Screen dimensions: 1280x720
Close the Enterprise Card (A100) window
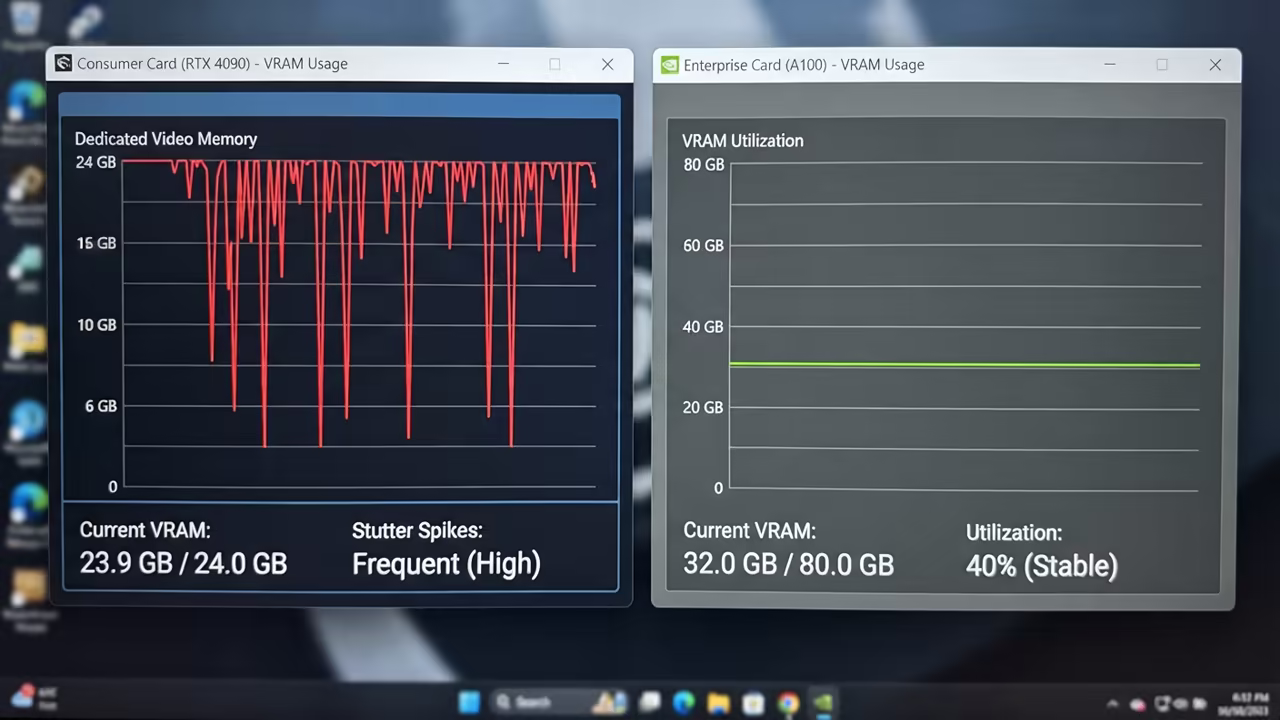point(1215,64)
